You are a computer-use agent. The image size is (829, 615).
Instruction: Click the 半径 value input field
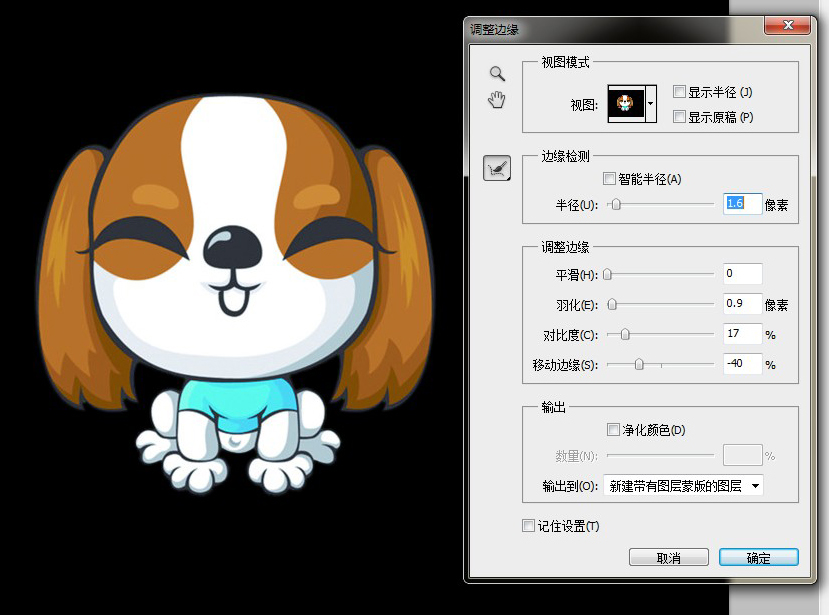point(742,204)
